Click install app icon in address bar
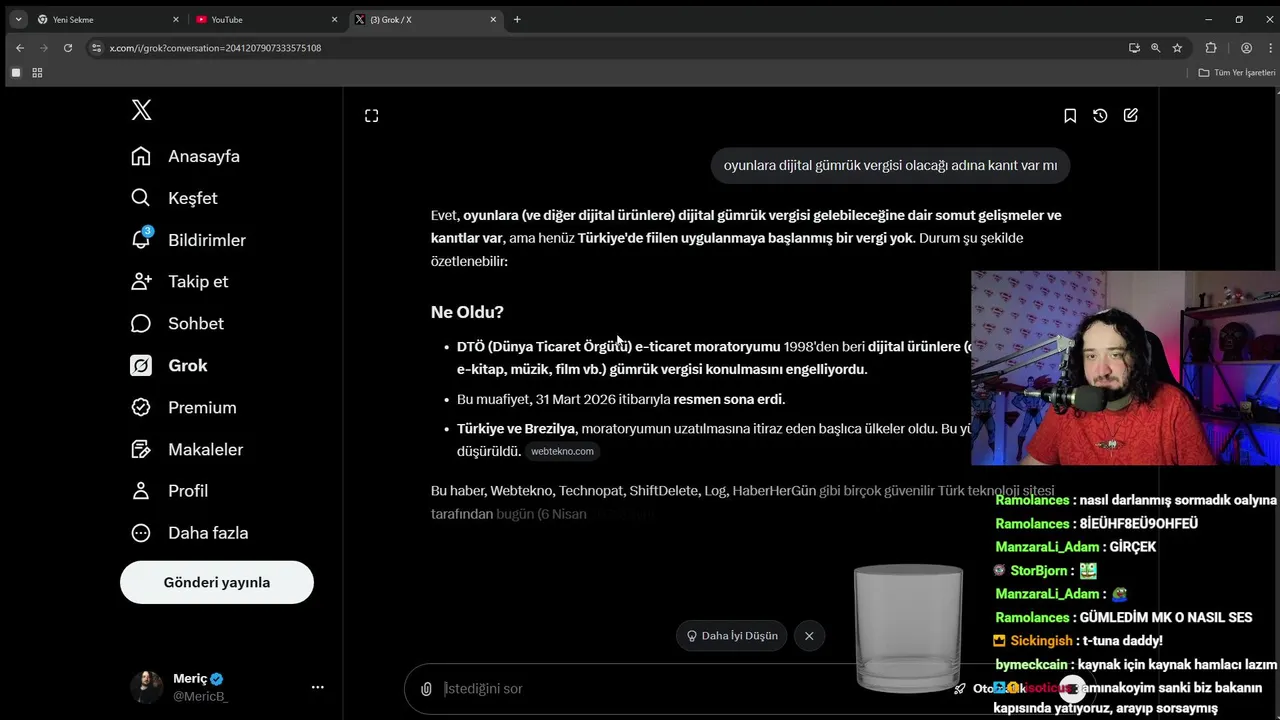This screenshot has height=720, width=1280. [x=1134, y=47]
